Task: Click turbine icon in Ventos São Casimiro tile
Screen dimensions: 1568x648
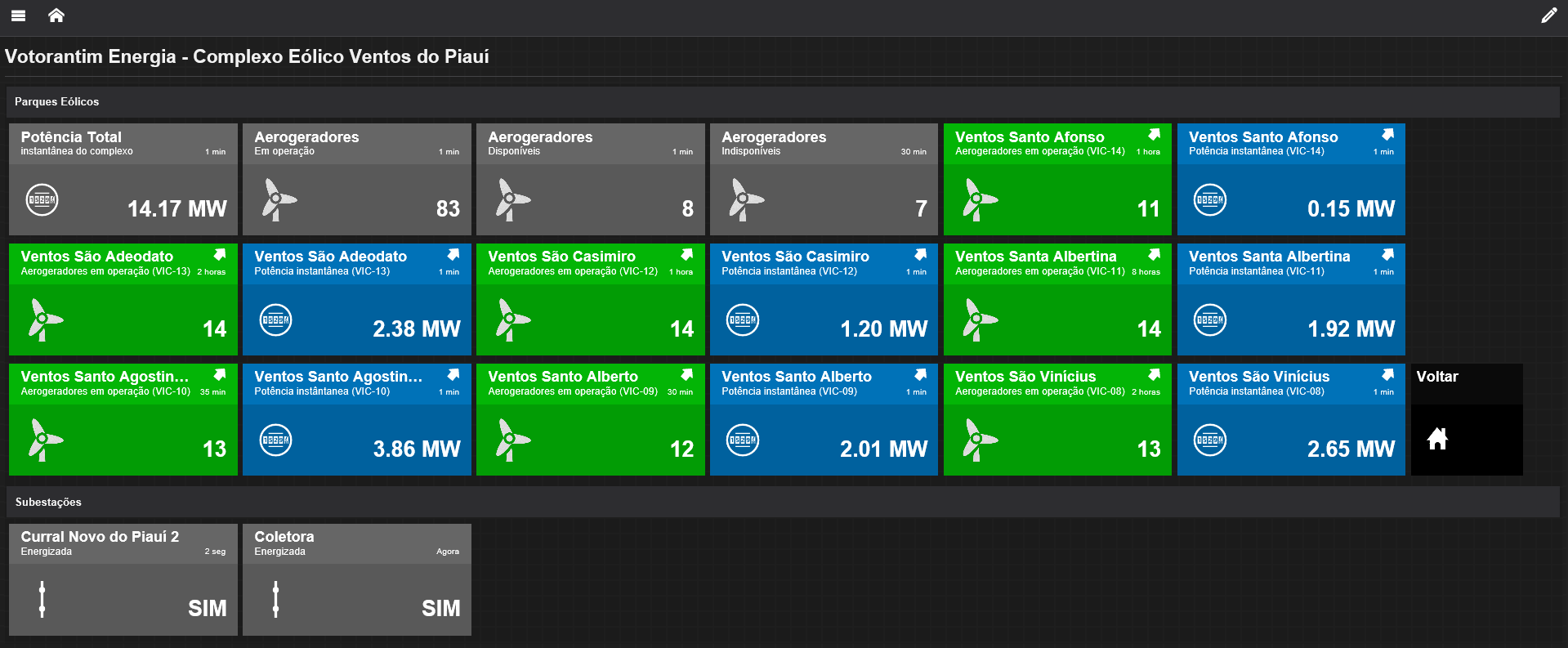Action: click(x=511, y=320)
